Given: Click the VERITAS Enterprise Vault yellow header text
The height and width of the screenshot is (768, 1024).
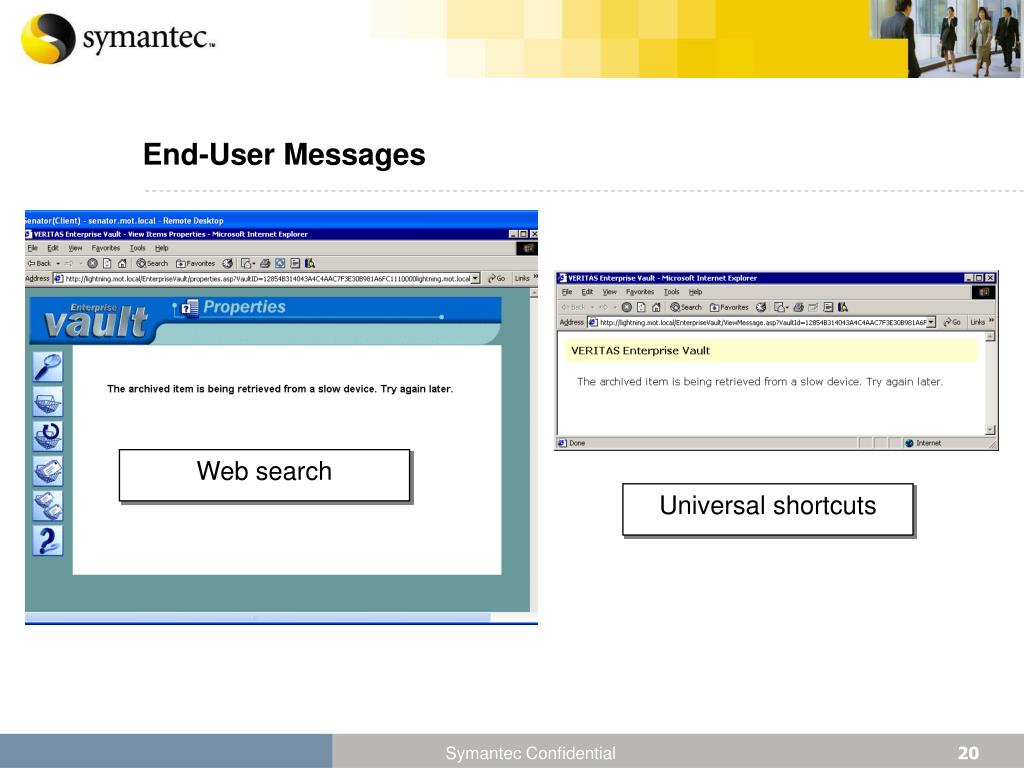Looking at the screenshot, I should (x=640, y=351).
